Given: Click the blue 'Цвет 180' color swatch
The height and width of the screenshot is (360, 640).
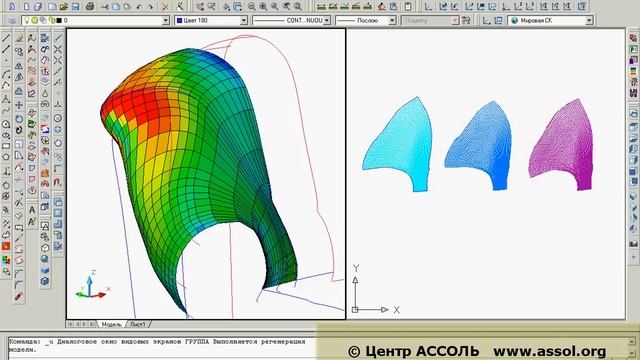Looking at the screenshot, I should 179,20.
